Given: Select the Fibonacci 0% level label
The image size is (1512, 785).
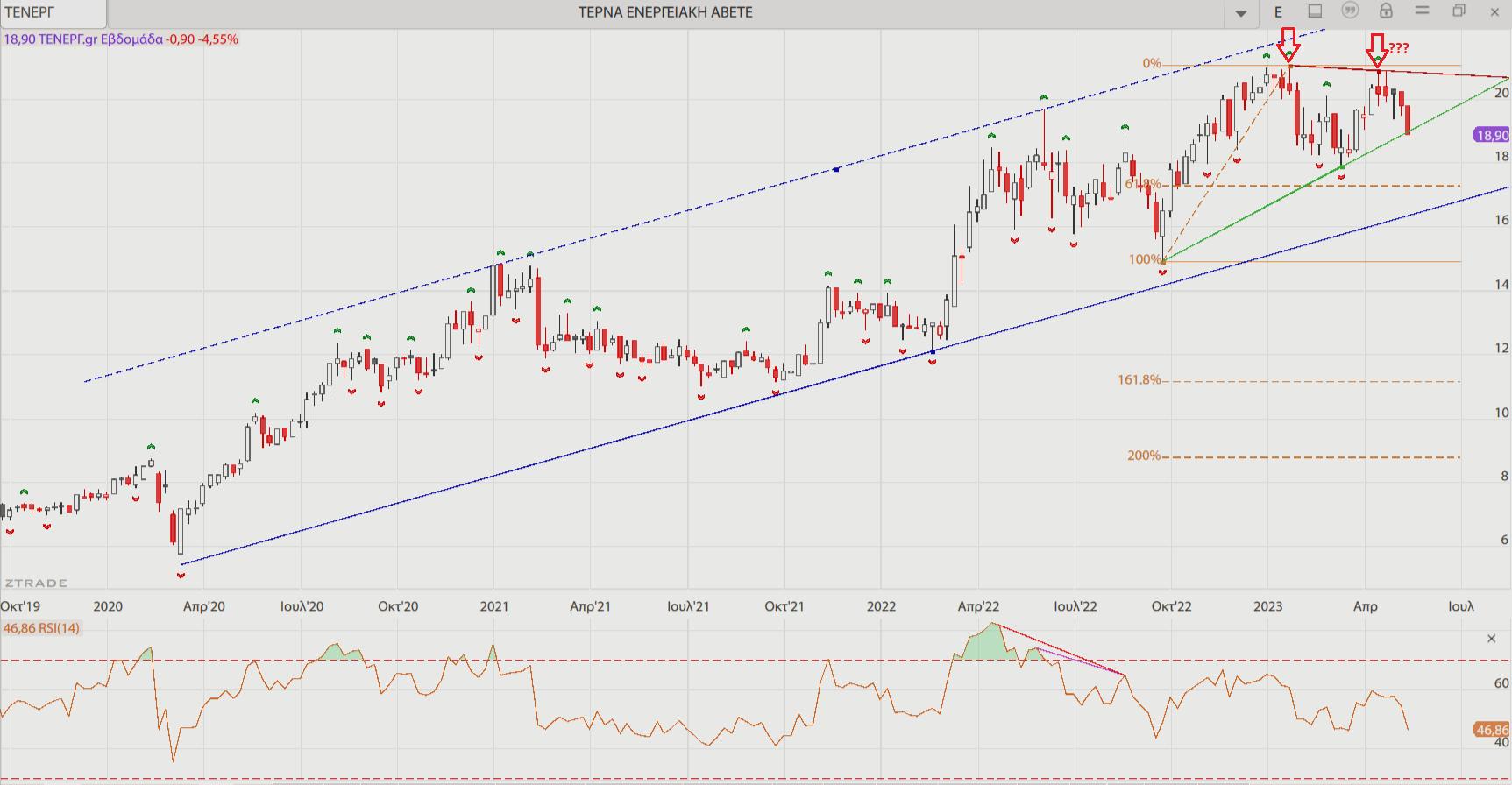Looking at the screenshot, I should coord(1152,63).
